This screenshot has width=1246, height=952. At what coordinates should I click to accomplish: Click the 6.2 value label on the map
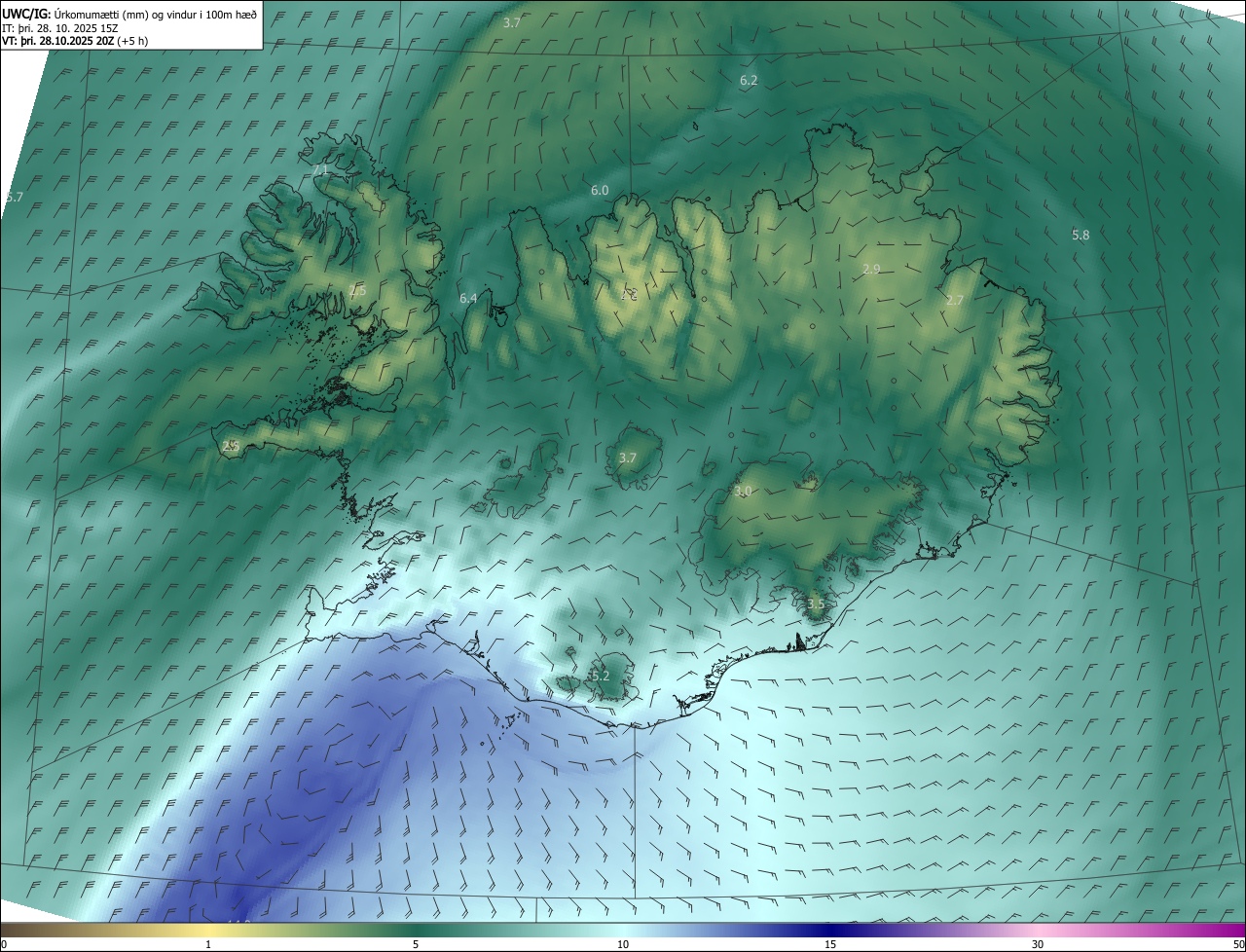pos(749,81)
